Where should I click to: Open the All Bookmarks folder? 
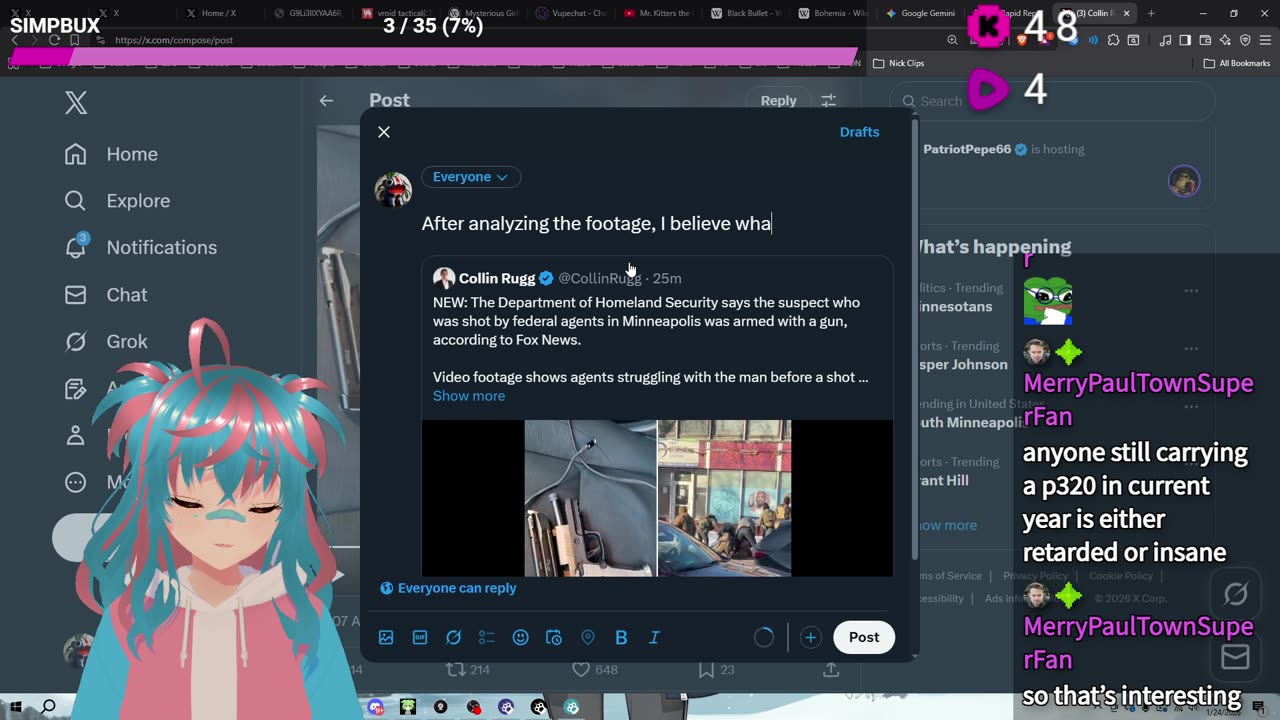(x=1237, y=63)
